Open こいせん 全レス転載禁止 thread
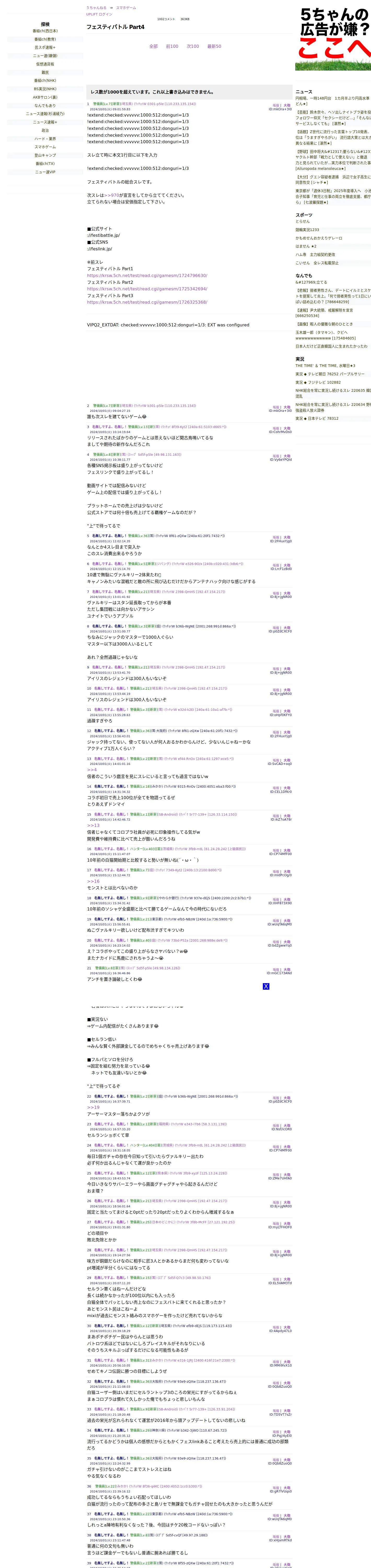Image resolution: width=371 pixels, height=1568 pixels. pyautogui.click(x=317, y=263)
